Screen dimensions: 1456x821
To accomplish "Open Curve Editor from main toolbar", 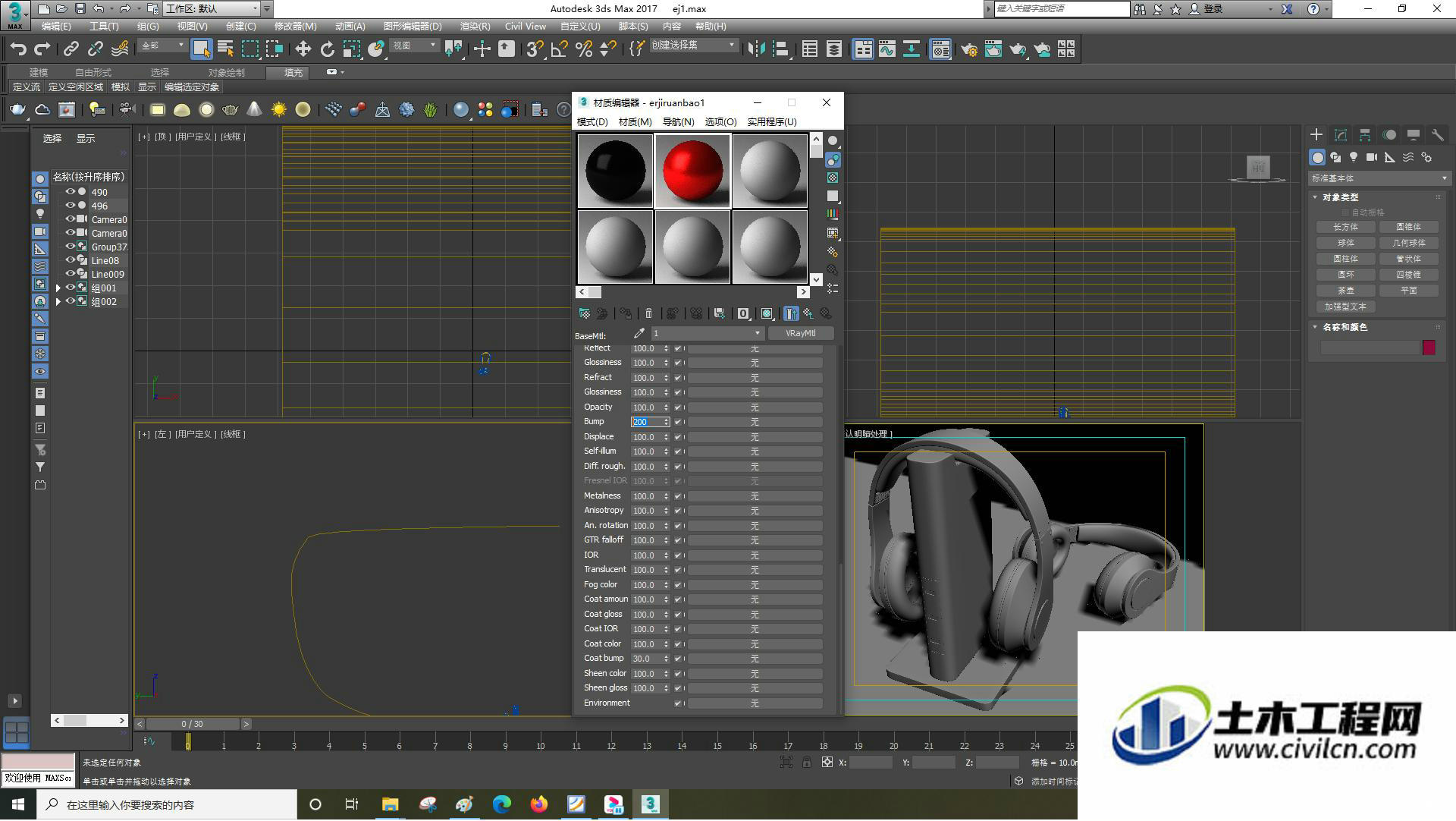I will [x=886, y=49].
